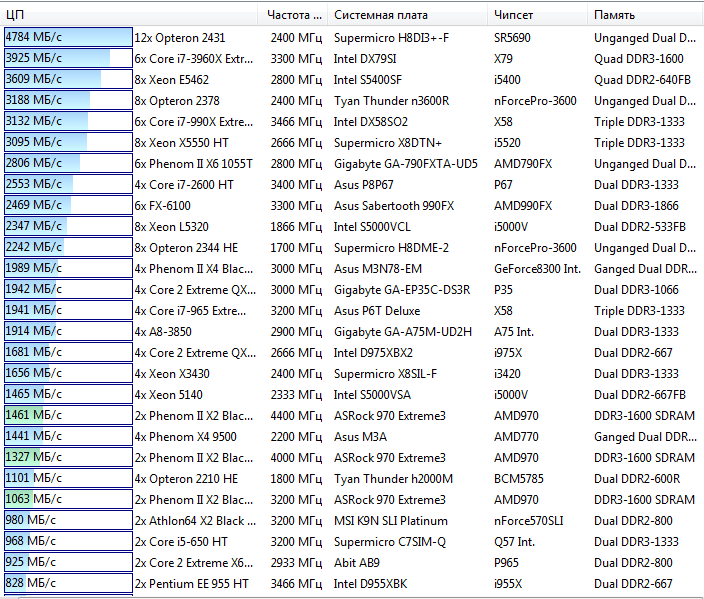This screenshot has height=599, width=704.
Task: Click the Intel D975XBX2 cell
Action: point(373,353)
